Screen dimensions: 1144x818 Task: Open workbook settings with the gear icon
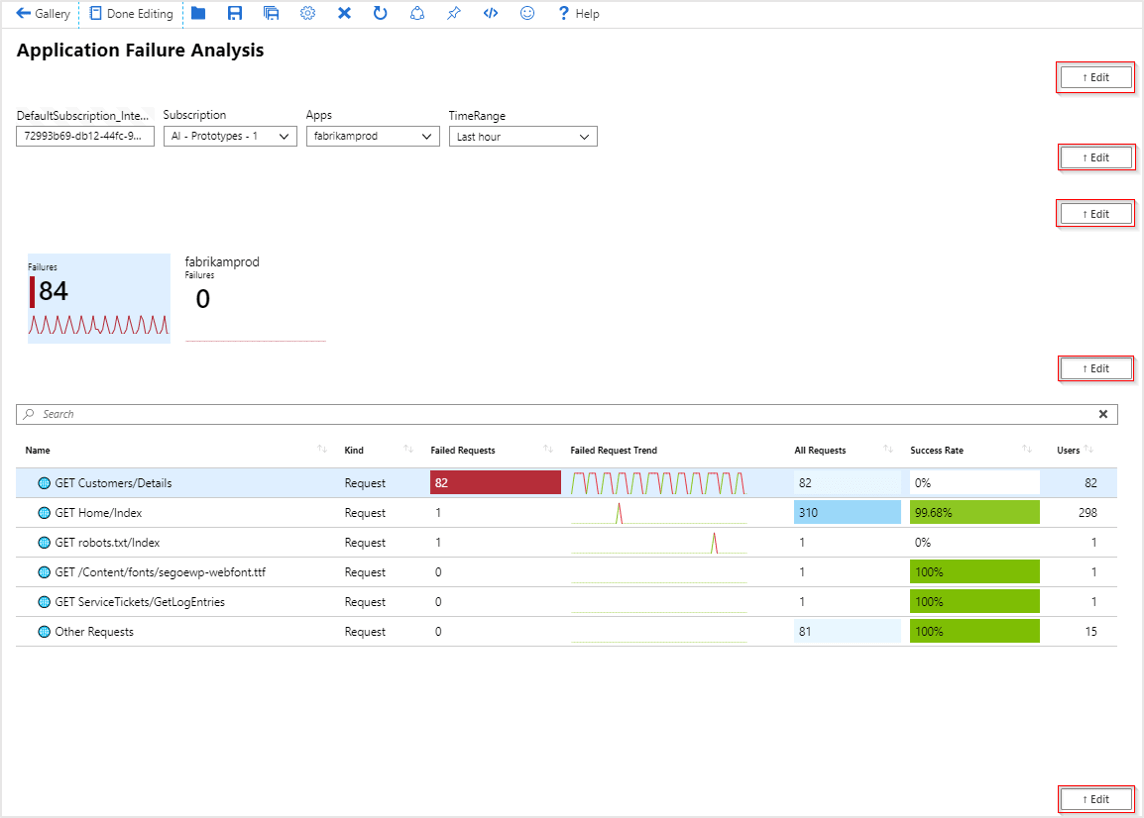pyautogui.click(x=307, y=13)
